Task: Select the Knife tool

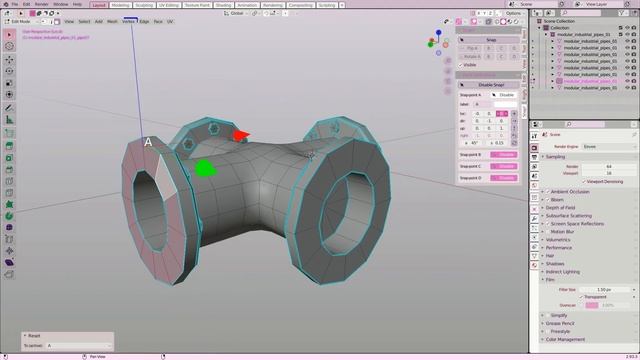Action: tap(9, 193)
